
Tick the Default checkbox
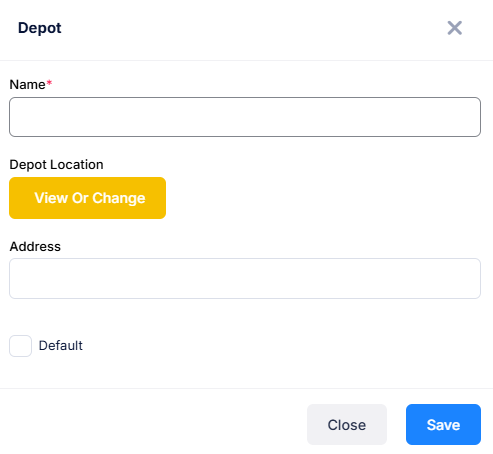pos(21,346)
